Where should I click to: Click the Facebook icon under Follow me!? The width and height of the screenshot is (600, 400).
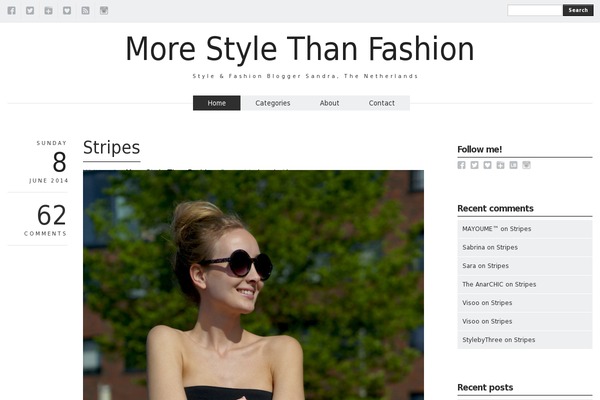pyautogui.click(x=461, y=165)
